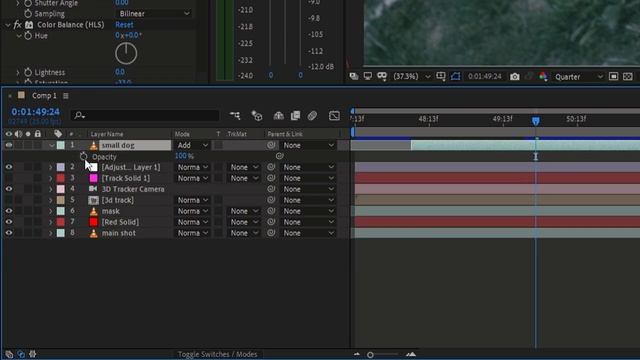This screenshot has width=640, height=360.
Task: Select the Comp 1 timeline tab
Action: [44, 96]
